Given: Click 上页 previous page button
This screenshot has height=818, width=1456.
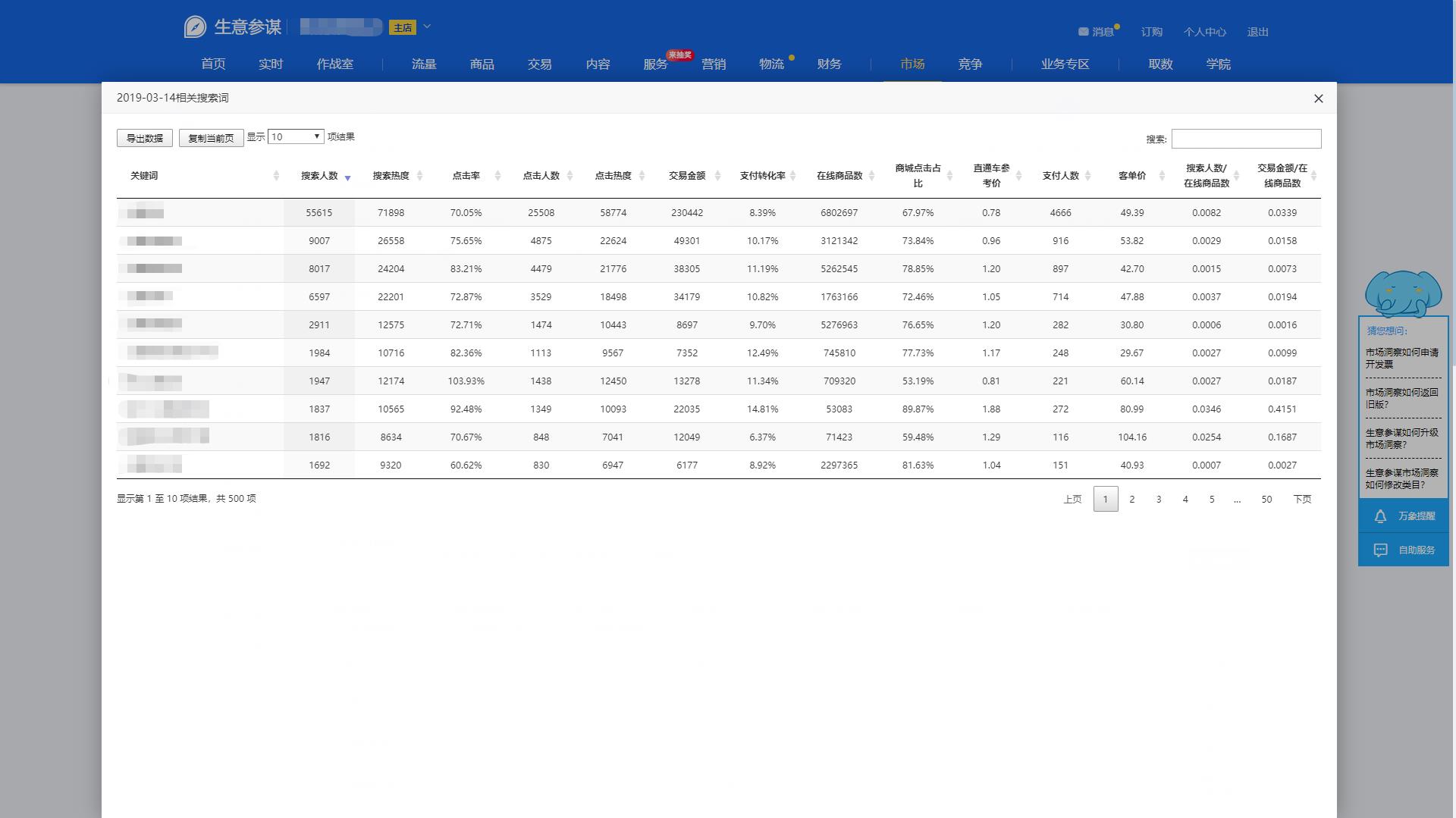Looking at the screenshot, I should (x=1072, y=499).
